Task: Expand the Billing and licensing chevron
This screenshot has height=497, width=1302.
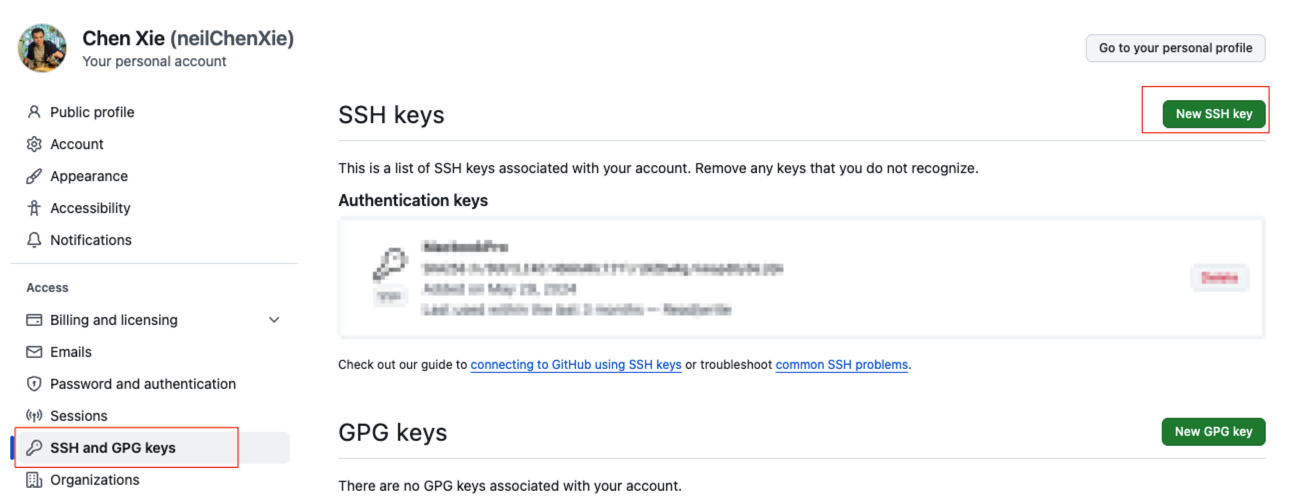Action: [275, 320]
